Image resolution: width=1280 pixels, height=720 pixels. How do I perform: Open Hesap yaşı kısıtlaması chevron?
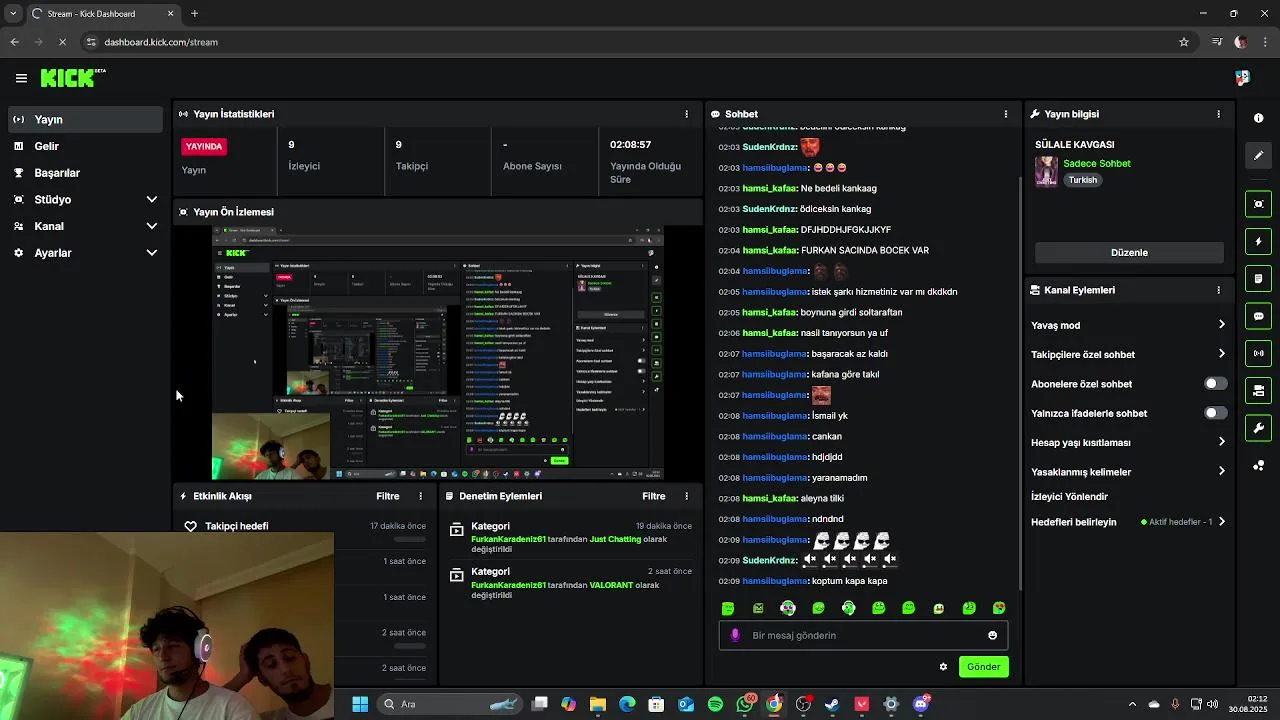1221,442
